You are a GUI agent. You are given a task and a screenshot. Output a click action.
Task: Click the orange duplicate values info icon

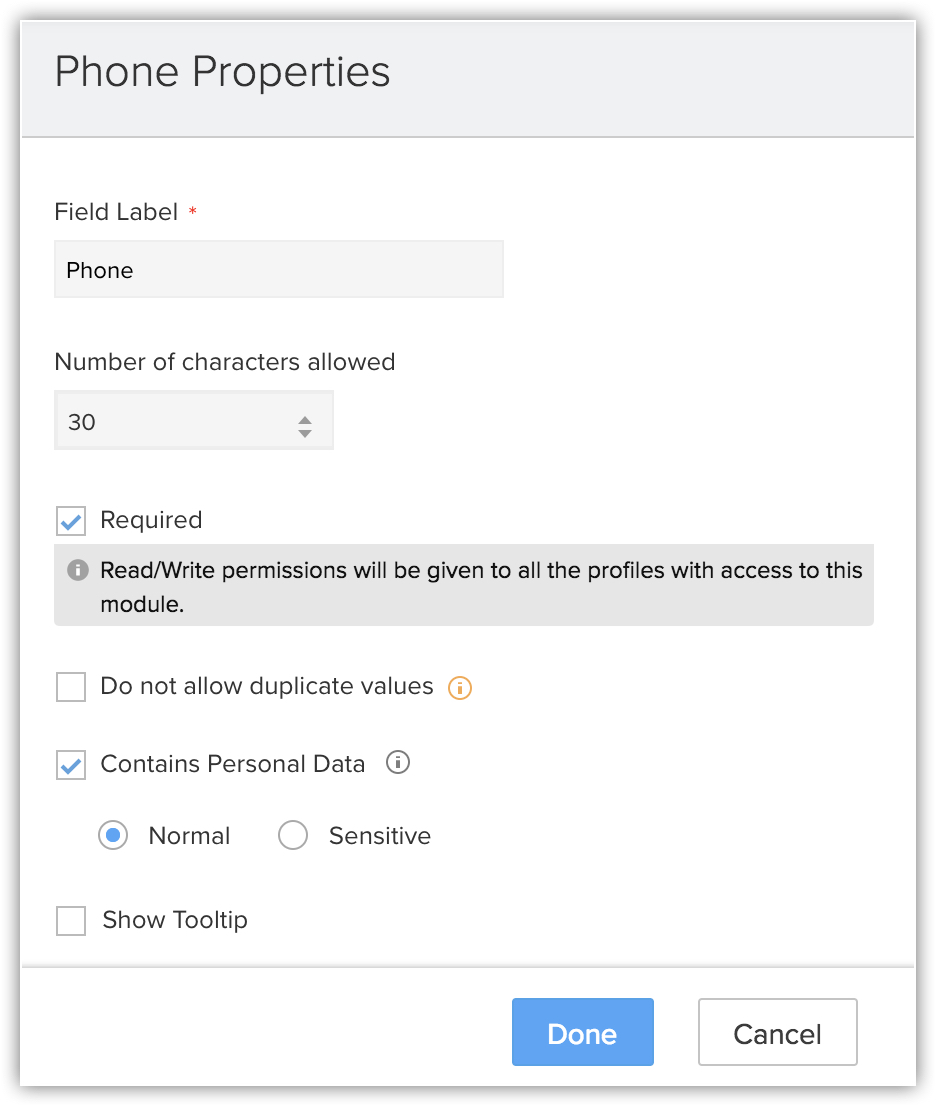pyautogui.click(x=460, y=687)
